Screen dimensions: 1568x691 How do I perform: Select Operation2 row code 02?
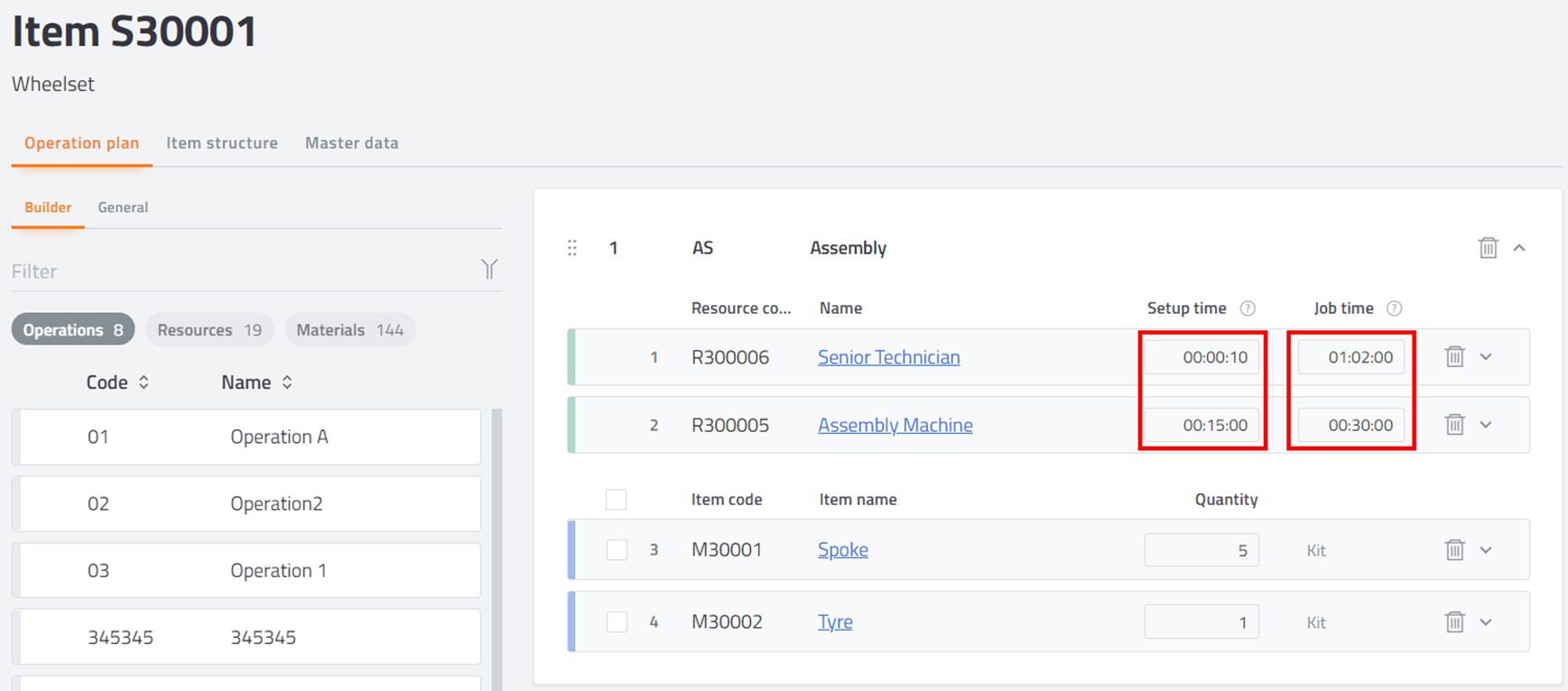[x=246, y=503]
